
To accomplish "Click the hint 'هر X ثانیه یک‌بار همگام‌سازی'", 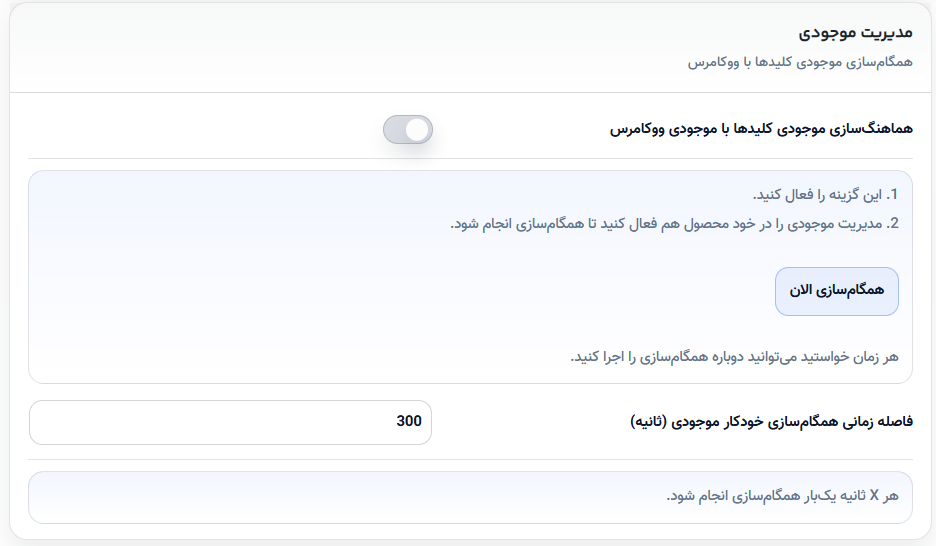I will pyautogui.click(x=783, y=496).
